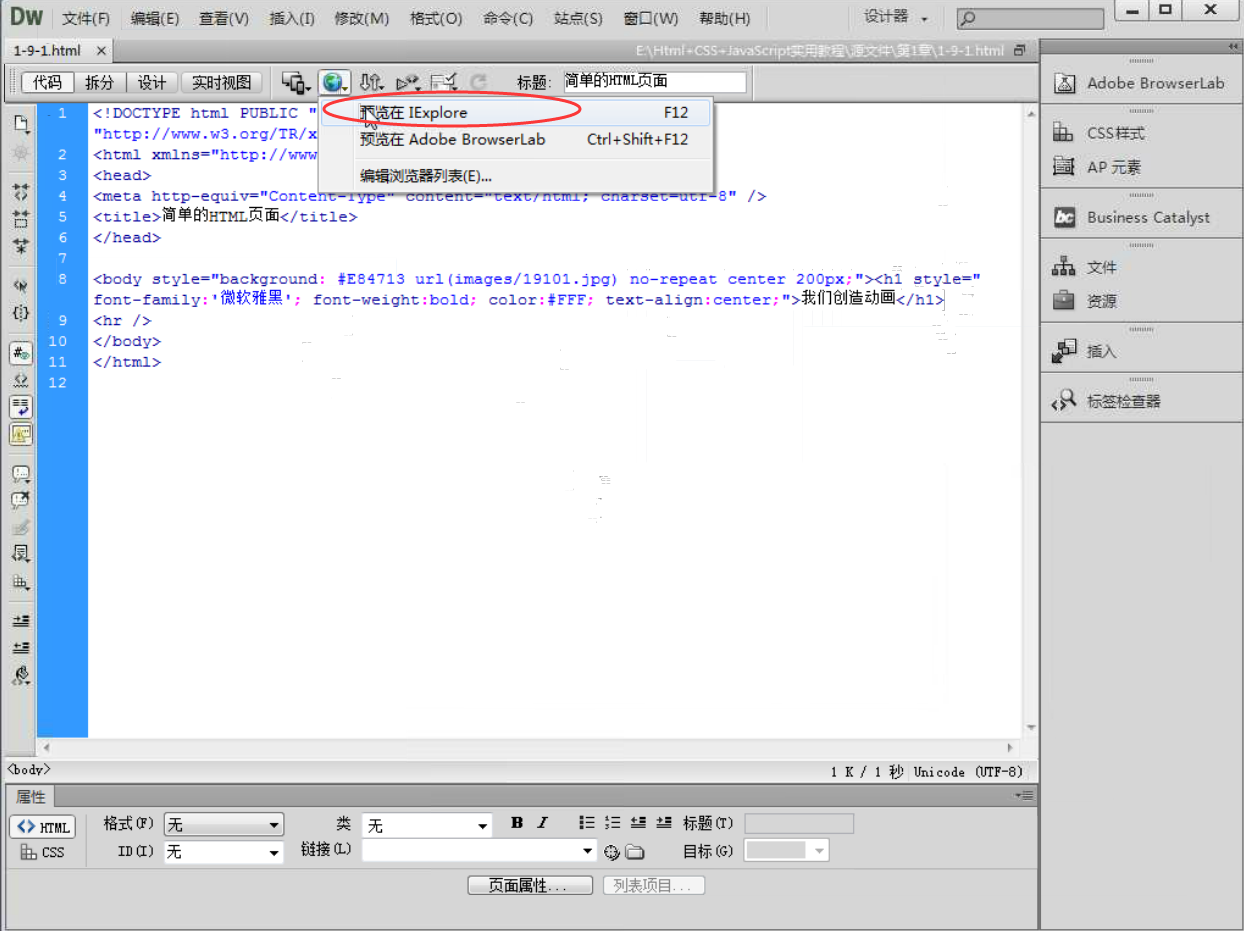Click the browse-for-file folder icon beside link field
Viewport: 1244px width, 931px height.
tap(635, 852)
